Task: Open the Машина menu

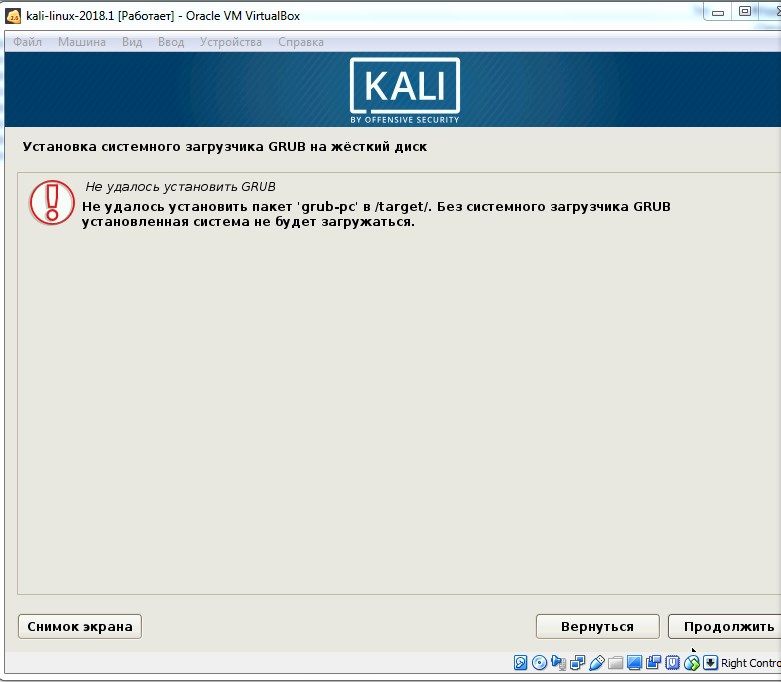Action: pos(81,42)
